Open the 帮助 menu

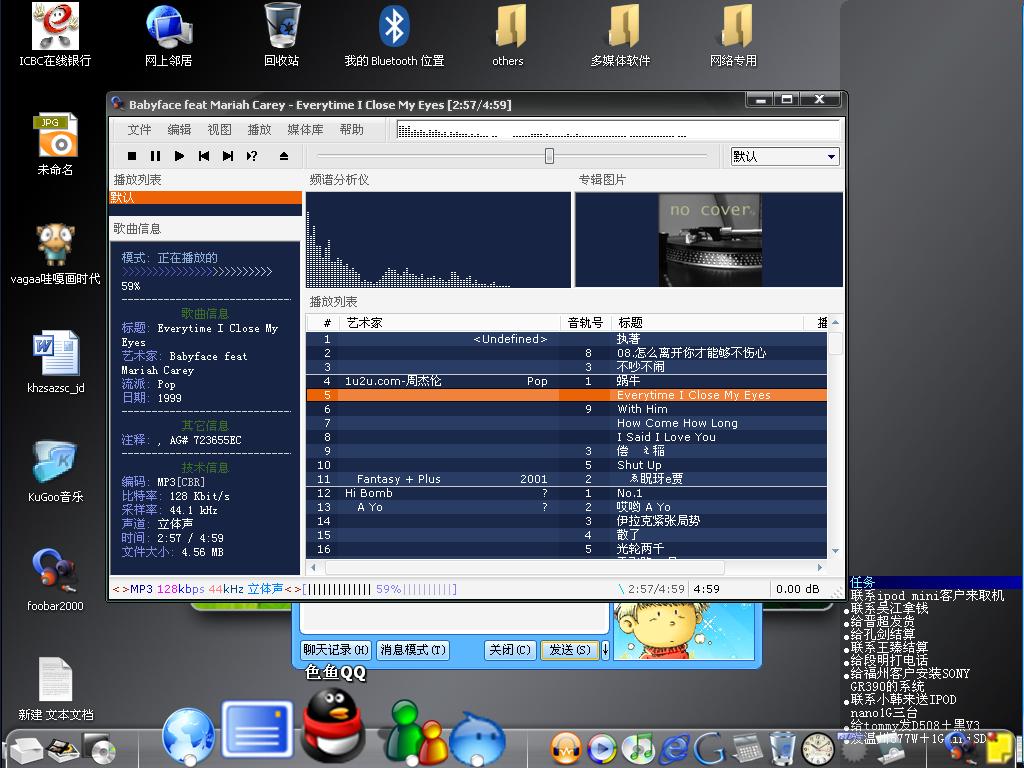[351, 129]
